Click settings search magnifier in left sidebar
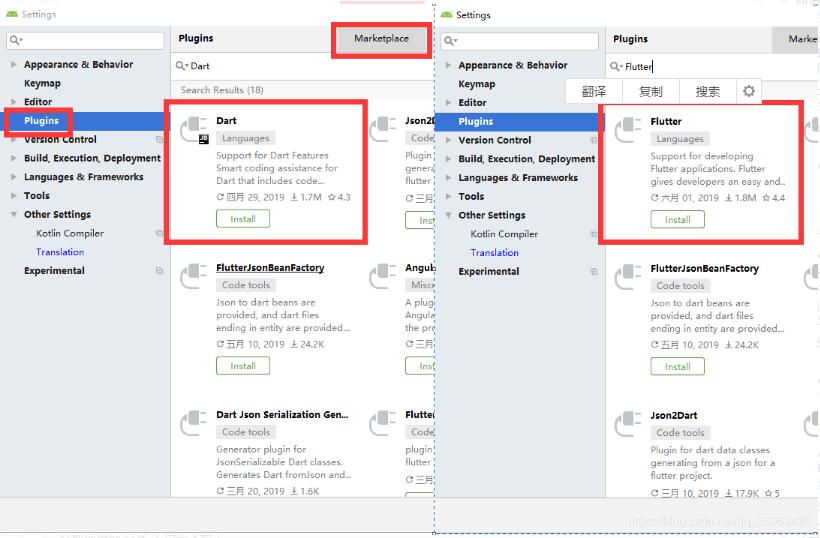This screenshot has width=820, height=538. [16, 40]
